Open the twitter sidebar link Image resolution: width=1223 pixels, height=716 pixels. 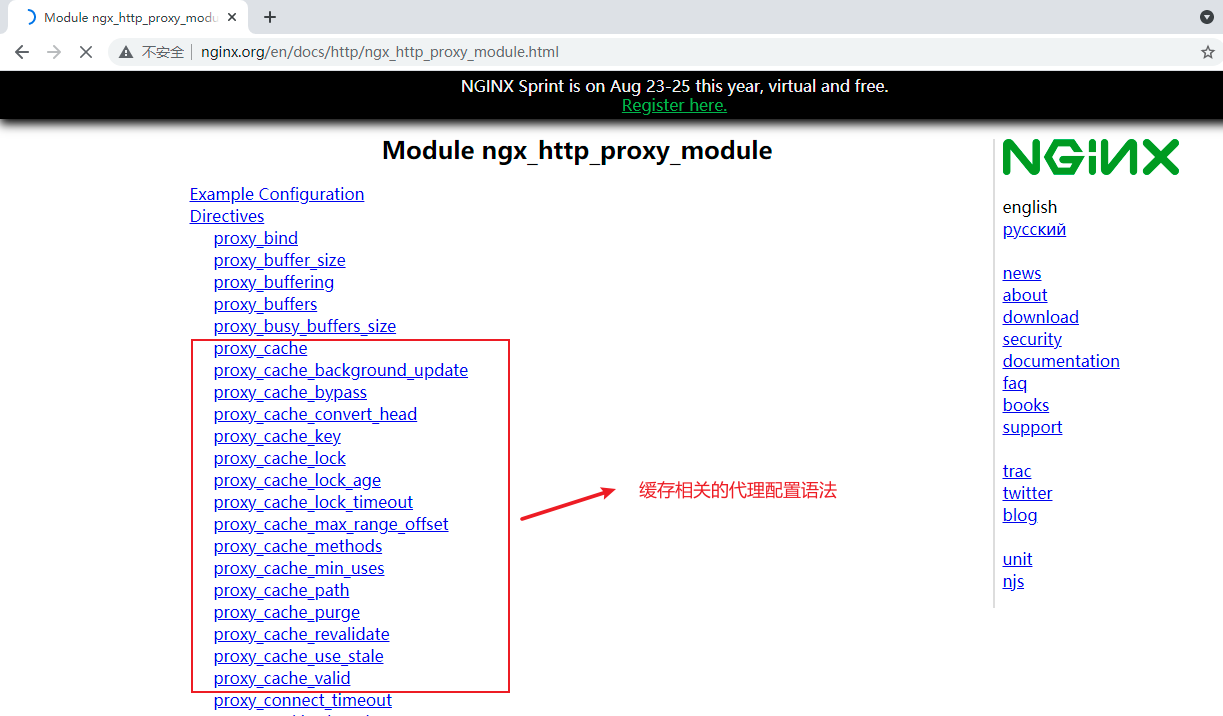(x=1027, y=493)
